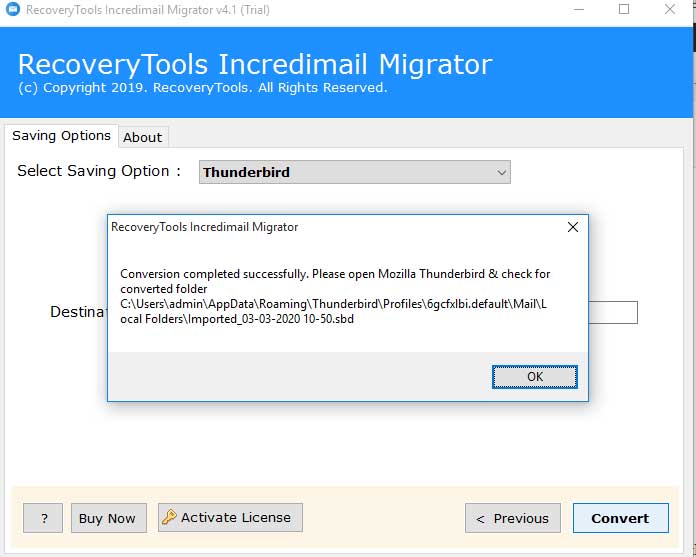Click the Buy Now button
Viewport: 696px width, 557px height.
click(x=109, y=518)
